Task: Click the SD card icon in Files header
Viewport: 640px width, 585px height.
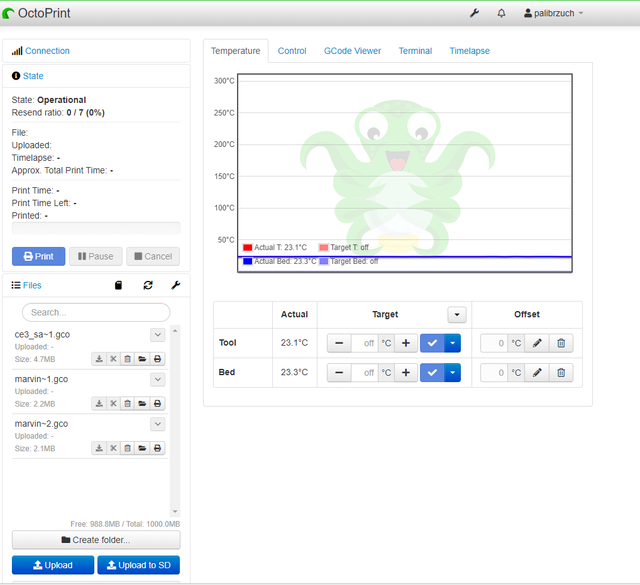Action: pos(118,285)
